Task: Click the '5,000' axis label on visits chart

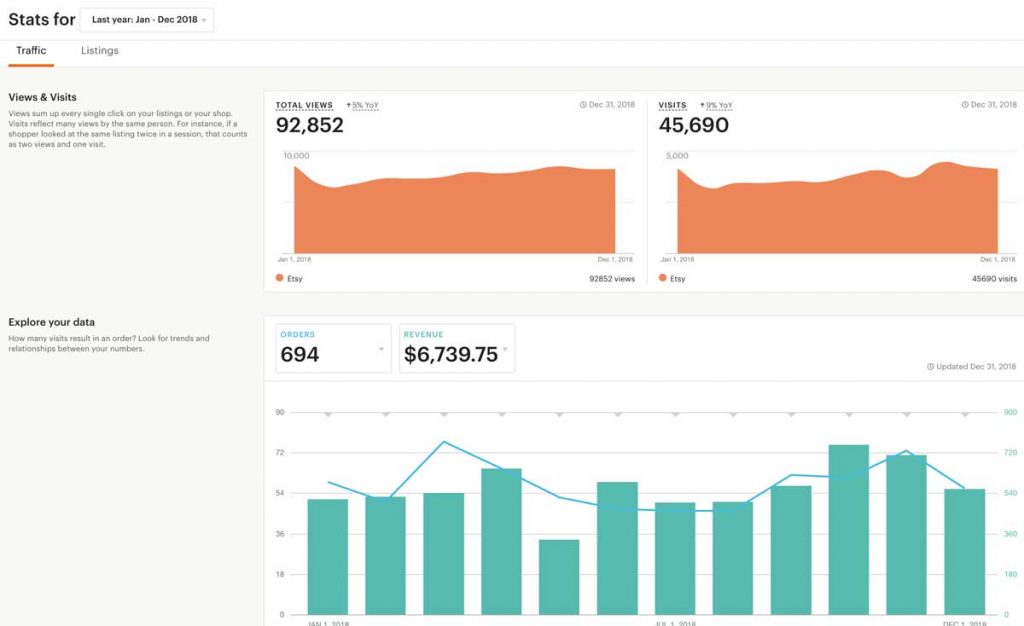Action: point(677,155)
